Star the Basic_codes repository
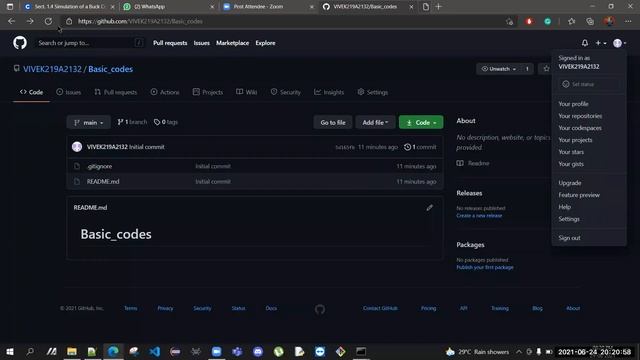Viewport: 640px width, 360px height. [x=546, y=69]
